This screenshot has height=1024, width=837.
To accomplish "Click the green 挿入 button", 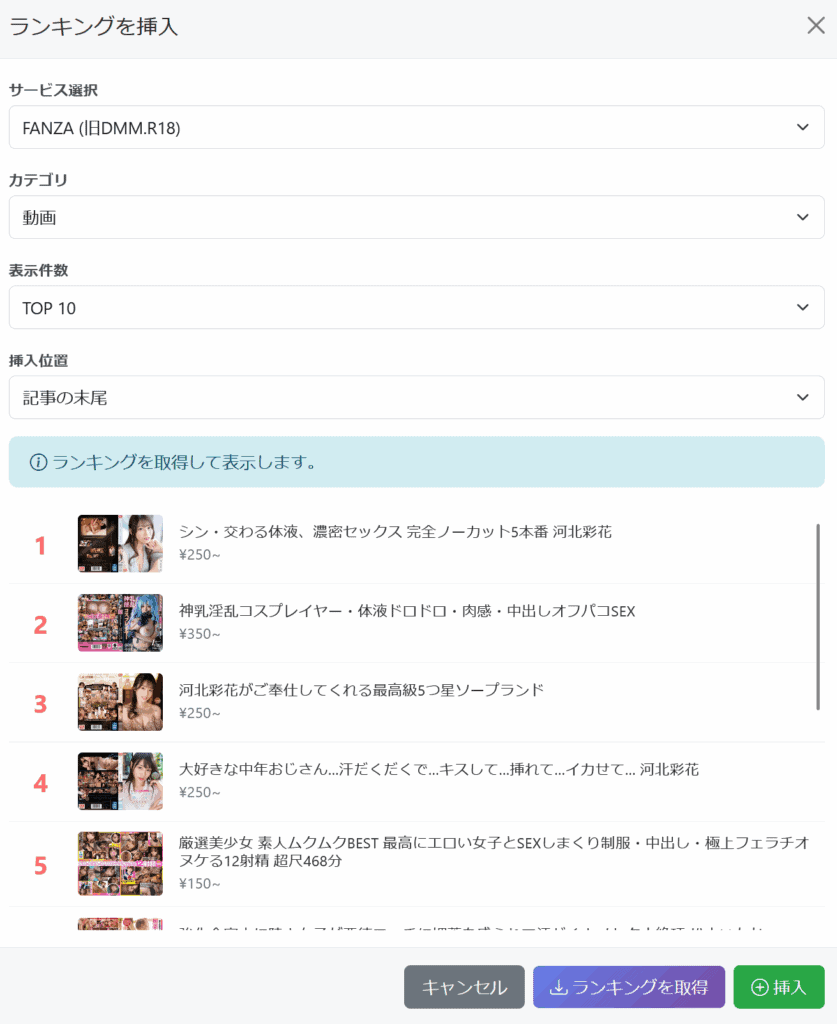I will coord(779,987).
